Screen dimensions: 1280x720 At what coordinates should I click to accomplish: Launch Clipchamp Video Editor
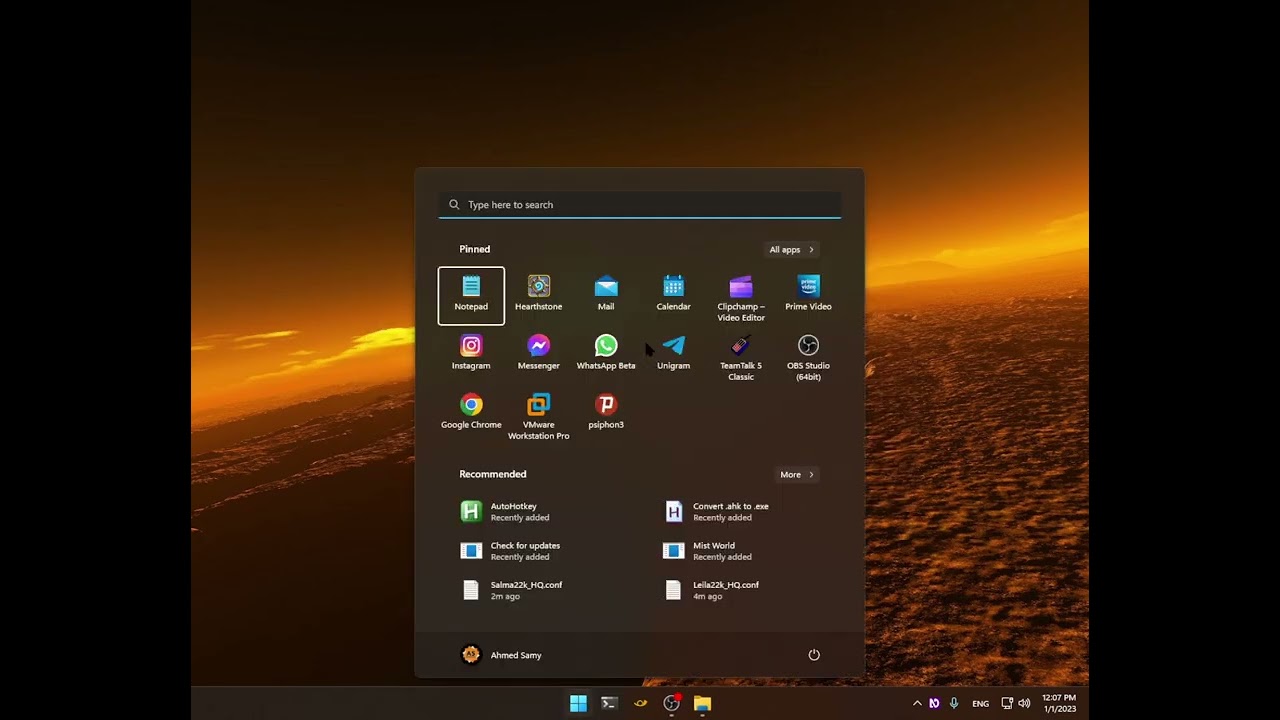tap(741, 299)
